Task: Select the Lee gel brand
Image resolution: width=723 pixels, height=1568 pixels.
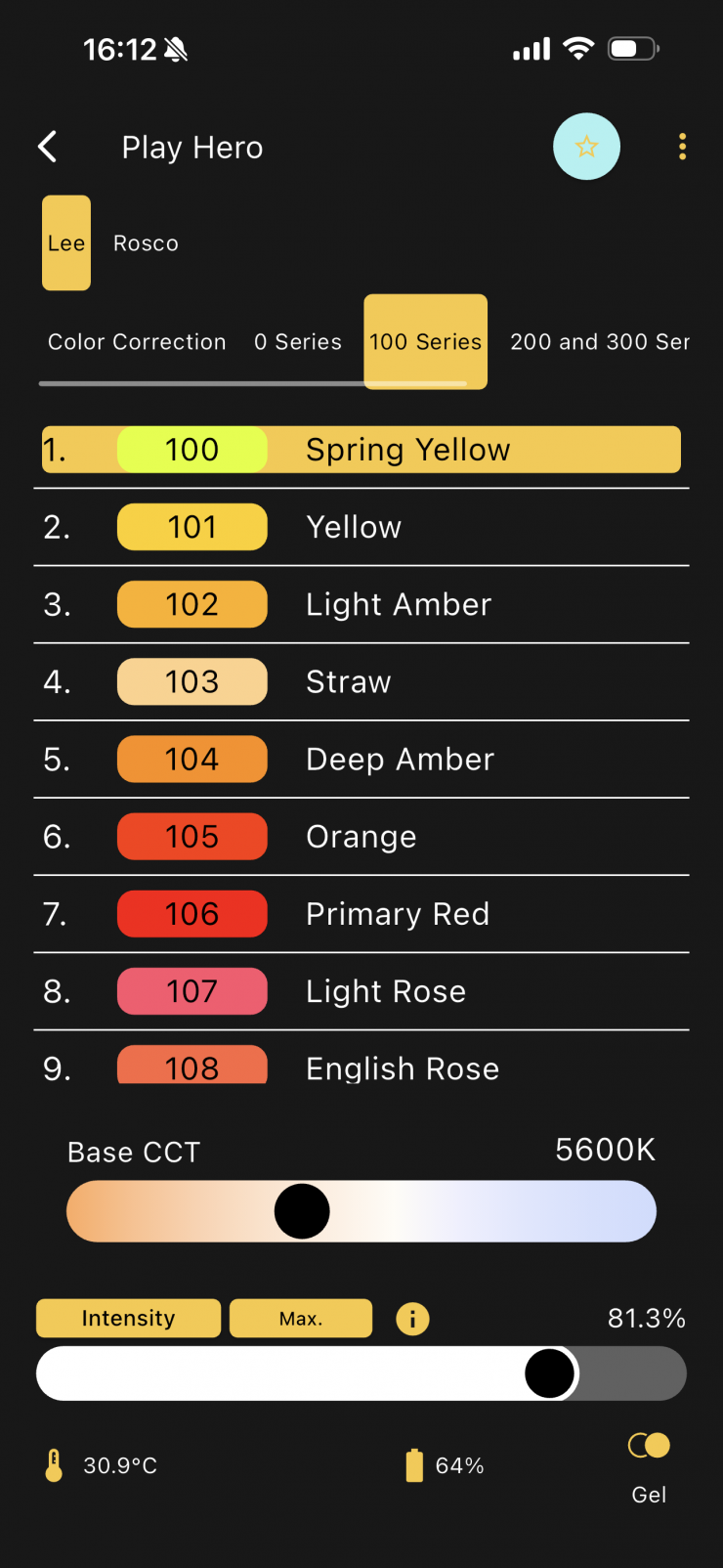Action: pos(66,243)
